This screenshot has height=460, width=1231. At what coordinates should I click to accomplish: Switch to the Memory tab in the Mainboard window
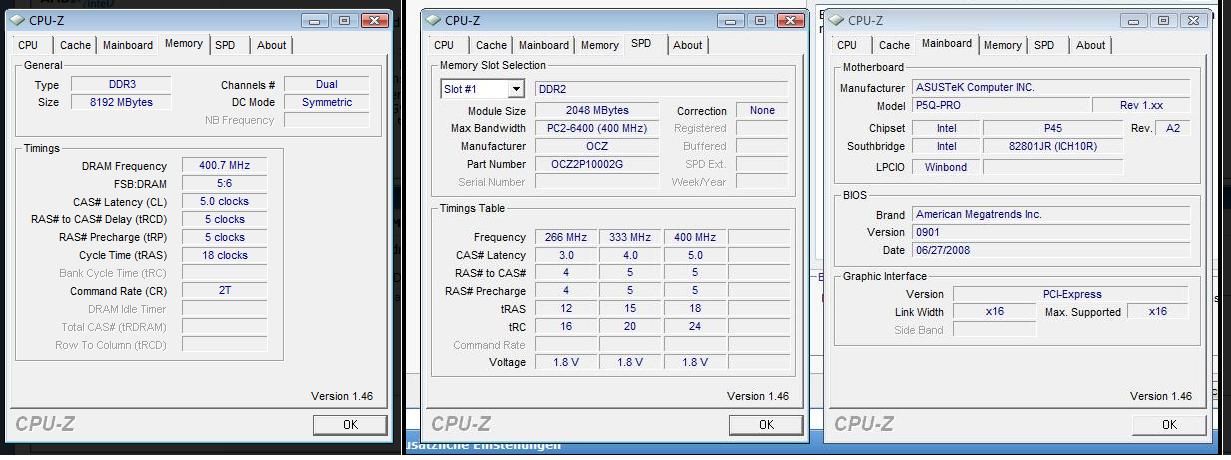[1003, 45]
